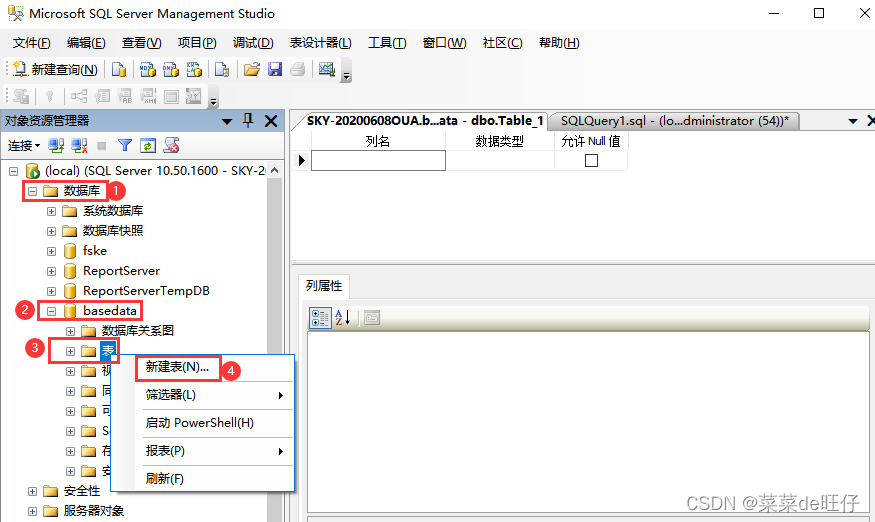The width and height of the screenshot is (875, 522).
Task: Choose 新建表(N)... from the context menu
Action: tap(177, 367)
